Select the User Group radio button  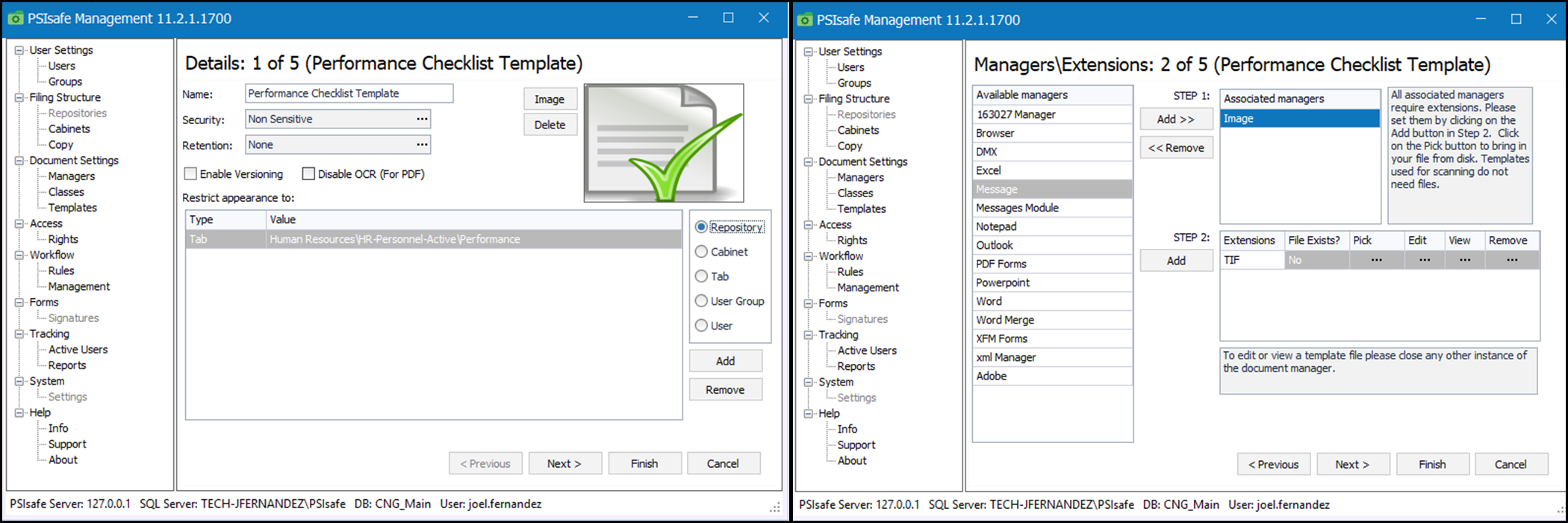coord(701,301)
